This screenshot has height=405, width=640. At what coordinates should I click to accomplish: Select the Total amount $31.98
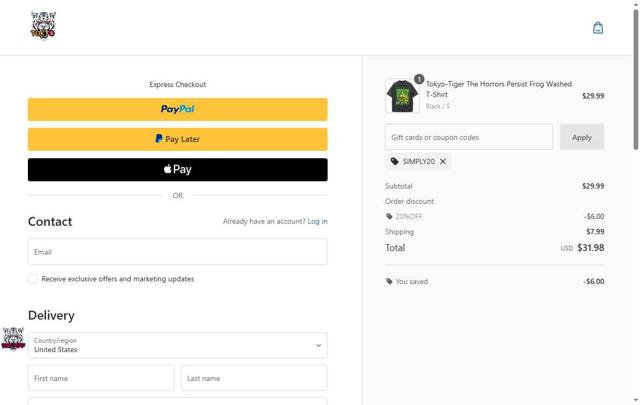pyautogui.click(x=591, y=248)
